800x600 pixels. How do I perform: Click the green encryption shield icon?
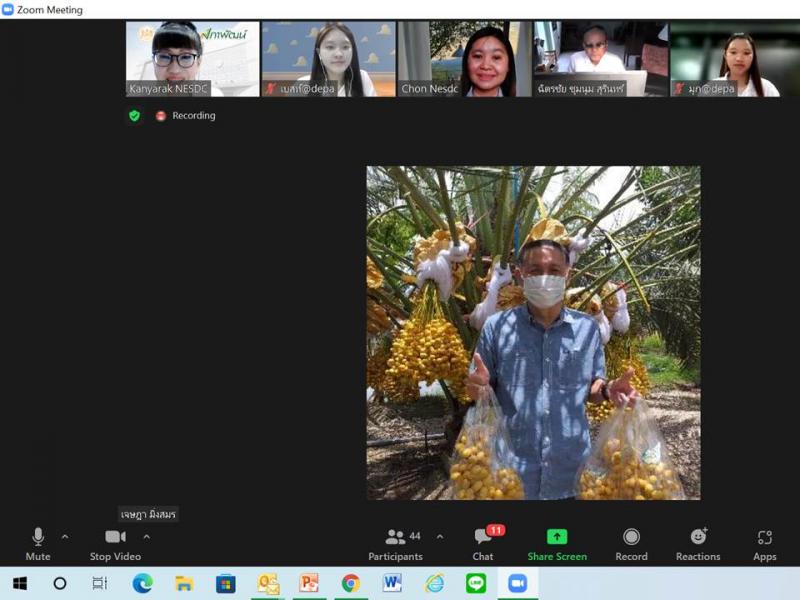(x=134, y=116)
